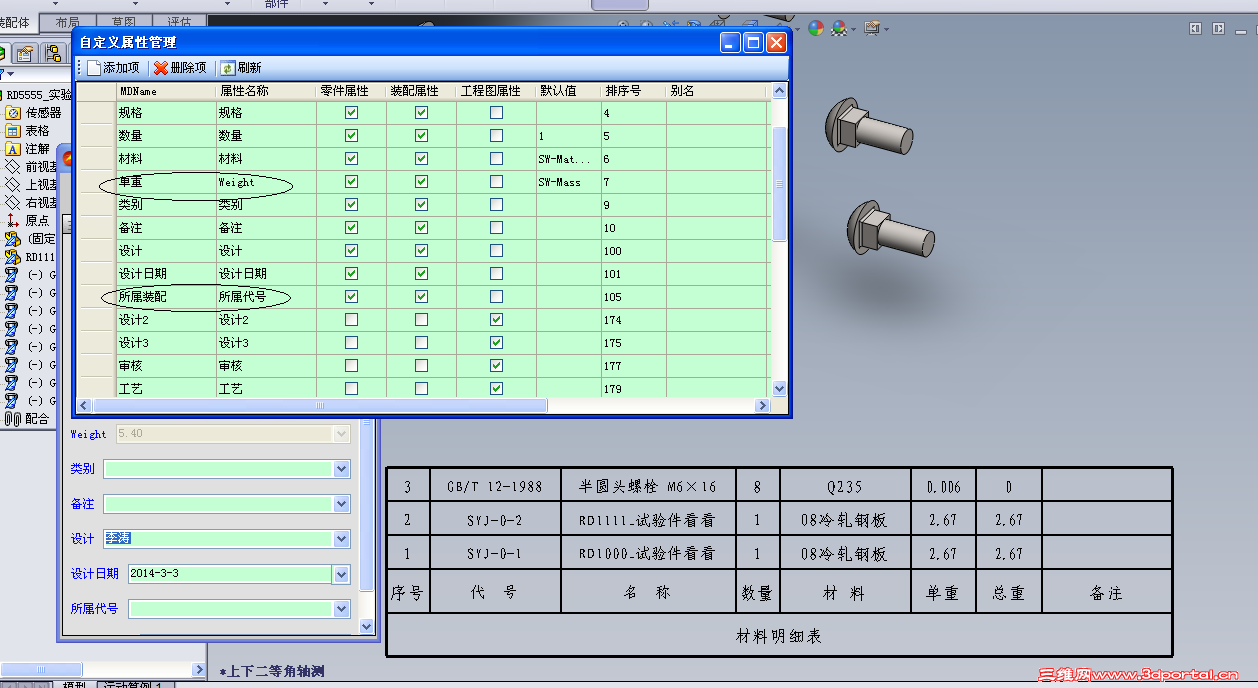This screenshot has height=688, width=1258.
Task: Click the BOM cell GB/T 12-1988
Action: [x=495, y=487]
